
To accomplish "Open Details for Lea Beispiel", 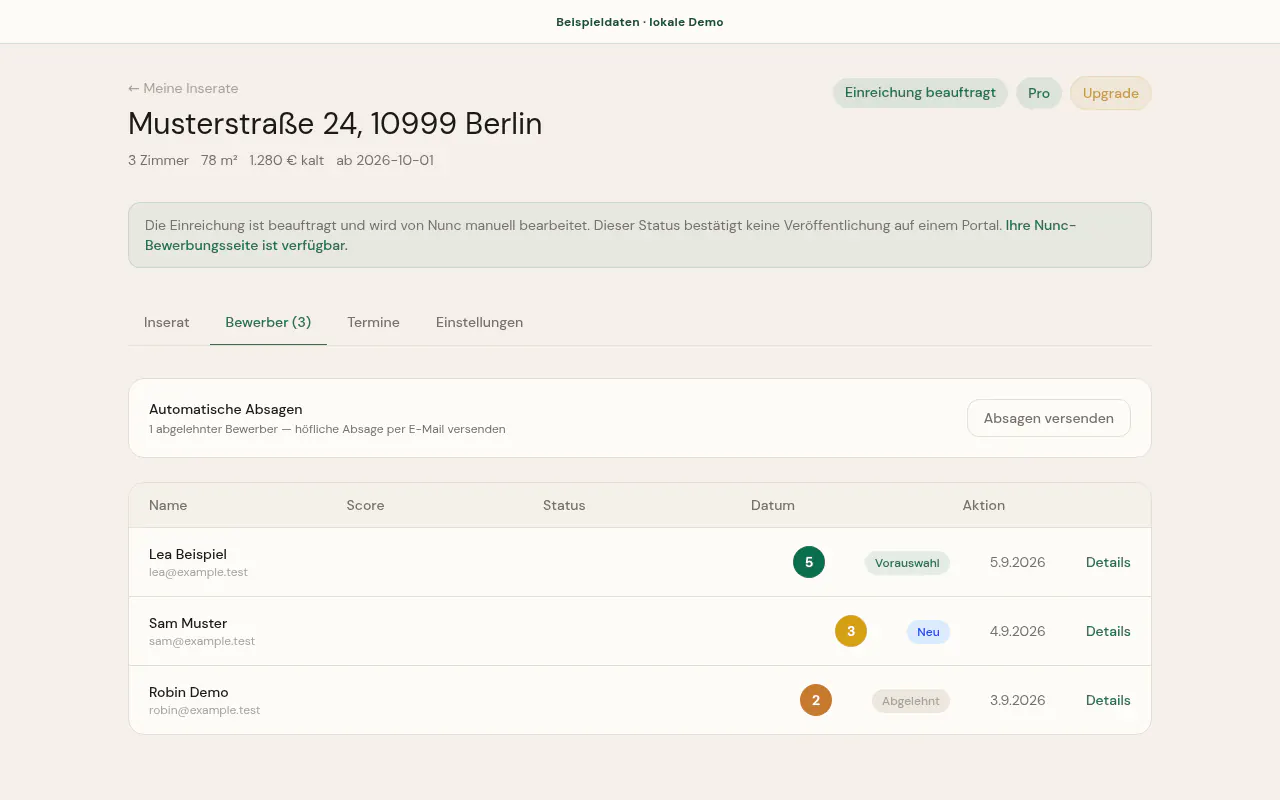I will click(x=1108, y=562).
